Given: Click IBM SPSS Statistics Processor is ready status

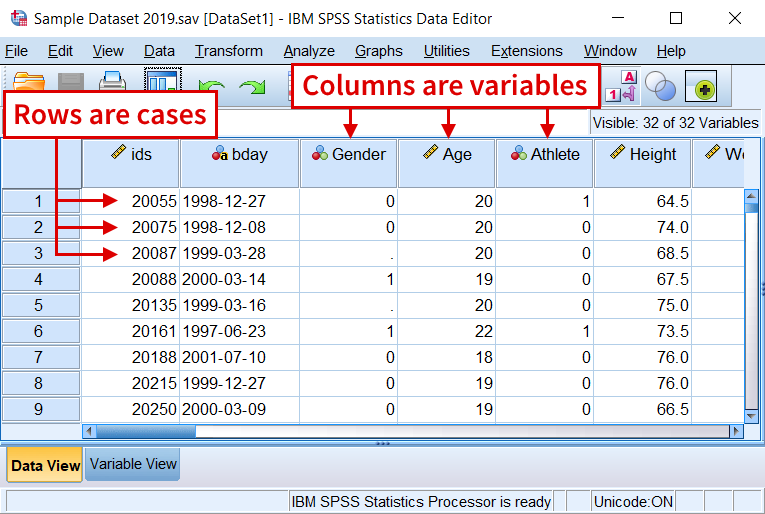Looking at the screenshot, I should [421, 501].
